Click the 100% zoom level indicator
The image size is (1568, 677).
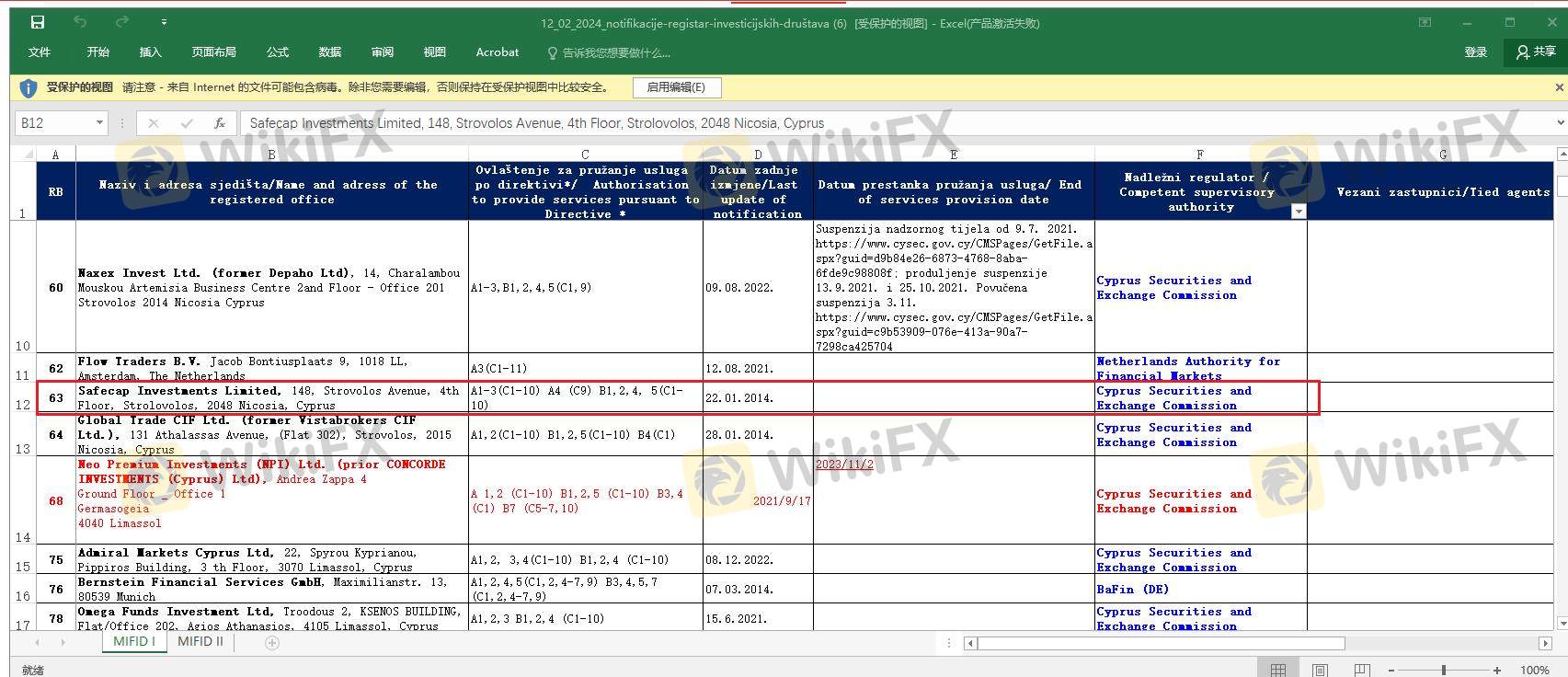1535,670
